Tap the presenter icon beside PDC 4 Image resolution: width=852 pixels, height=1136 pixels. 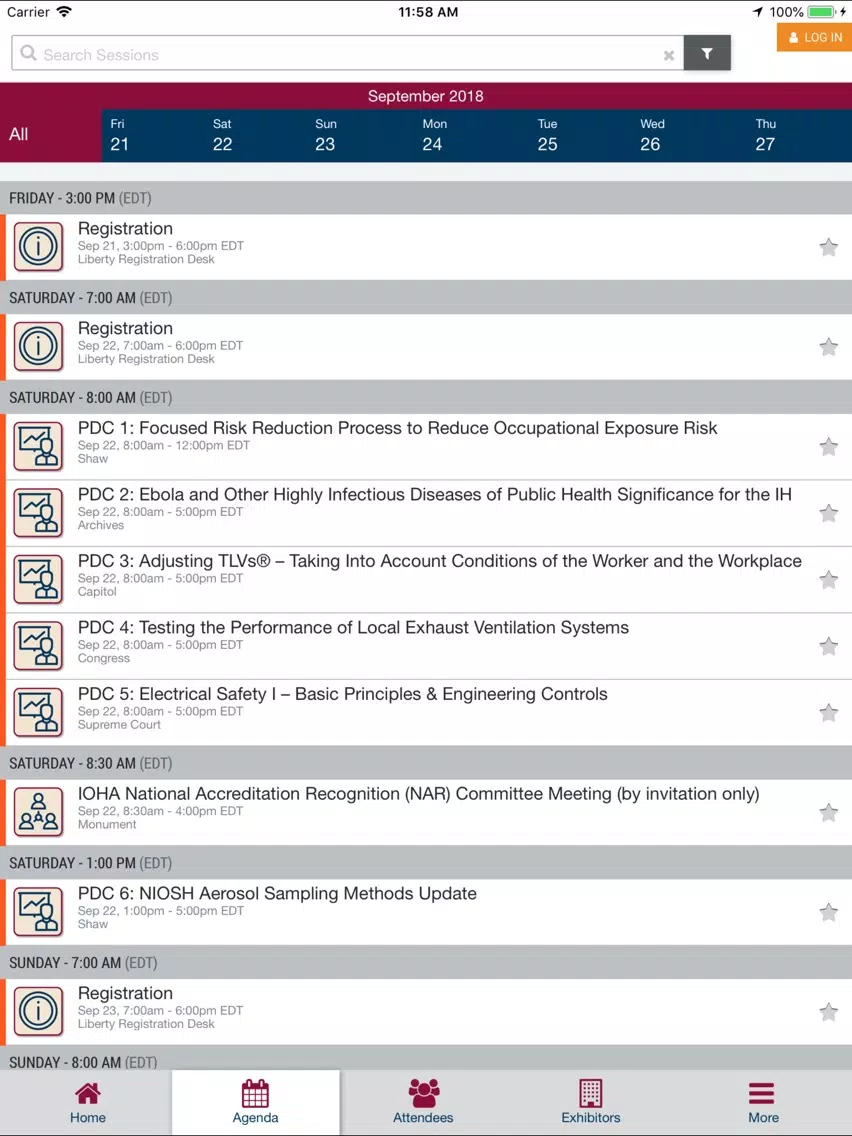[x=38, y=646]
